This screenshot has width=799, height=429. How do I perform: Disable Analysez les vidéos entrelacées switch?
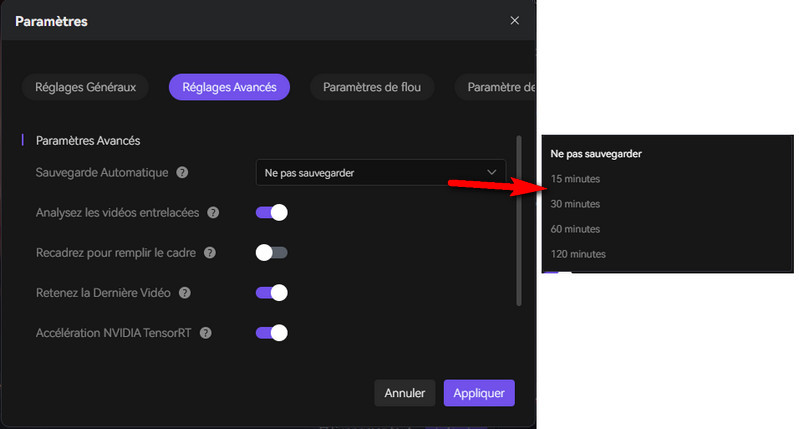(x=272, y=212)
